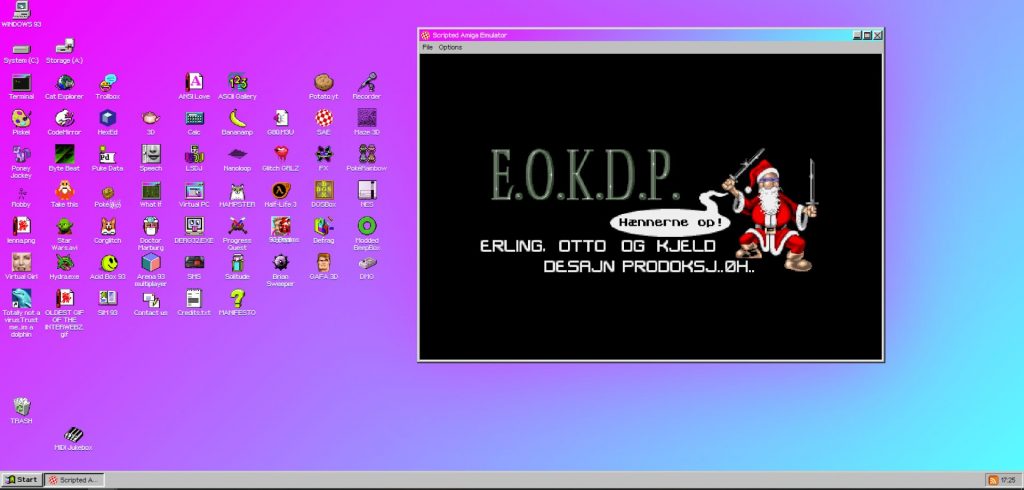Open the Options menu in Amiga Emulator
1024x490 pixels.
(451, 48)
